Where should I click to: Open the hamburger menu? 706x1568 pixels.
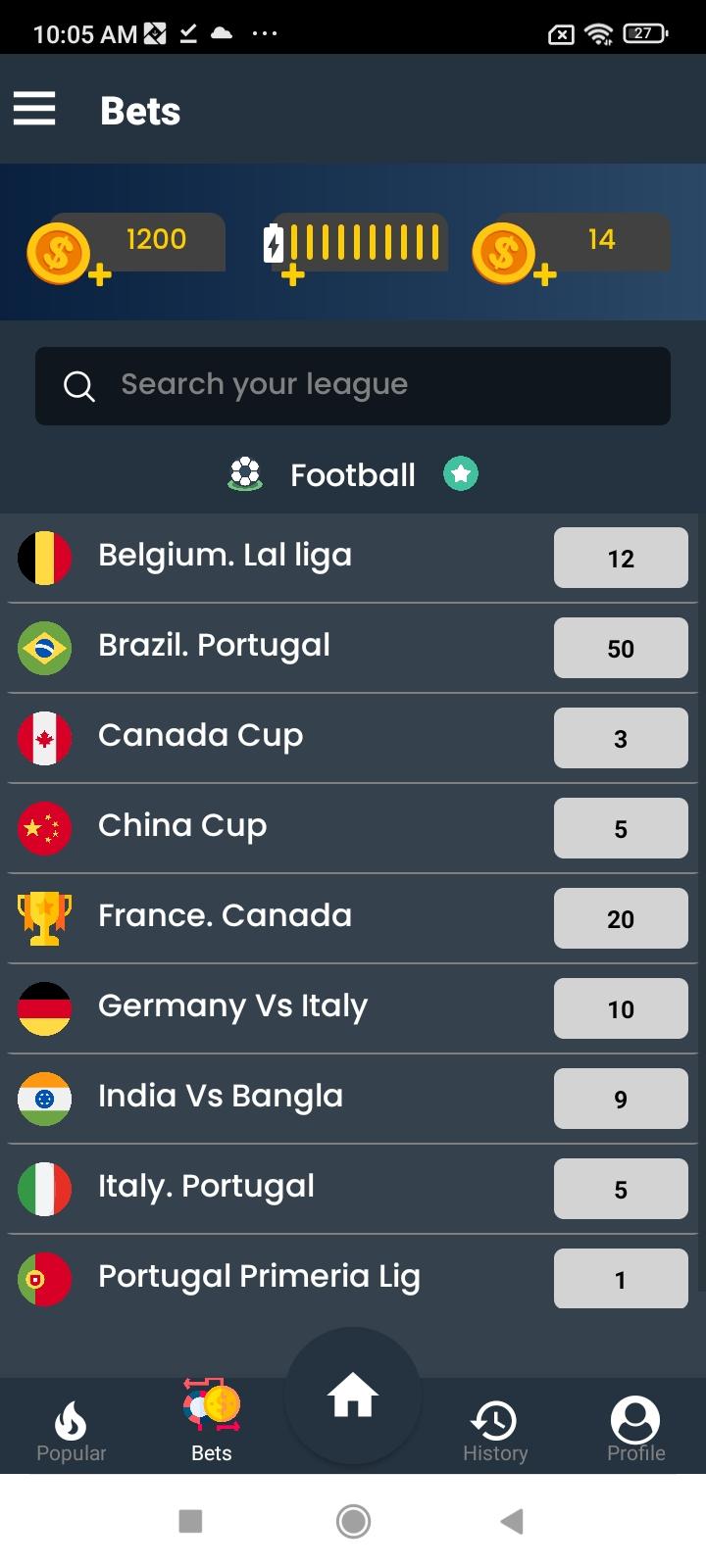[x=34, y=109]
